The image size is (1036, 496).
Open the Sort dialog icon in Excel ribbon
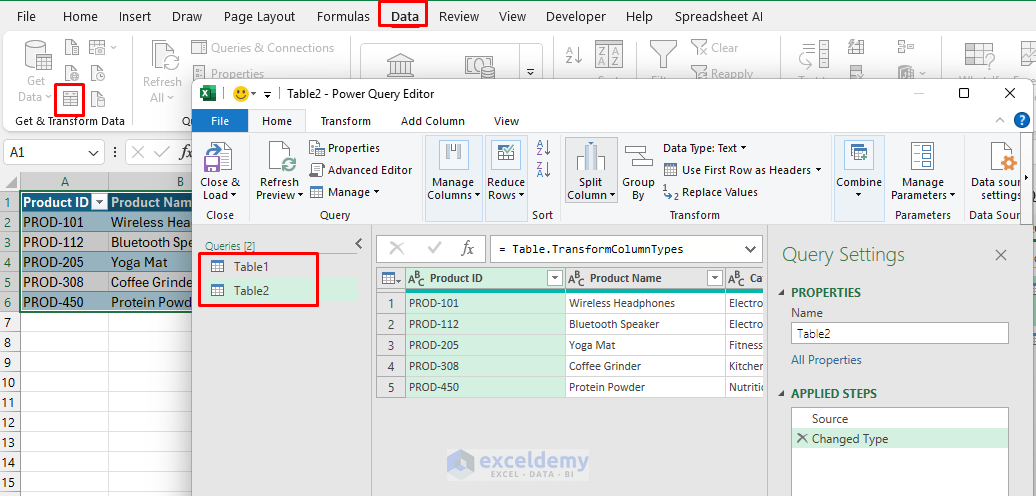609,54
